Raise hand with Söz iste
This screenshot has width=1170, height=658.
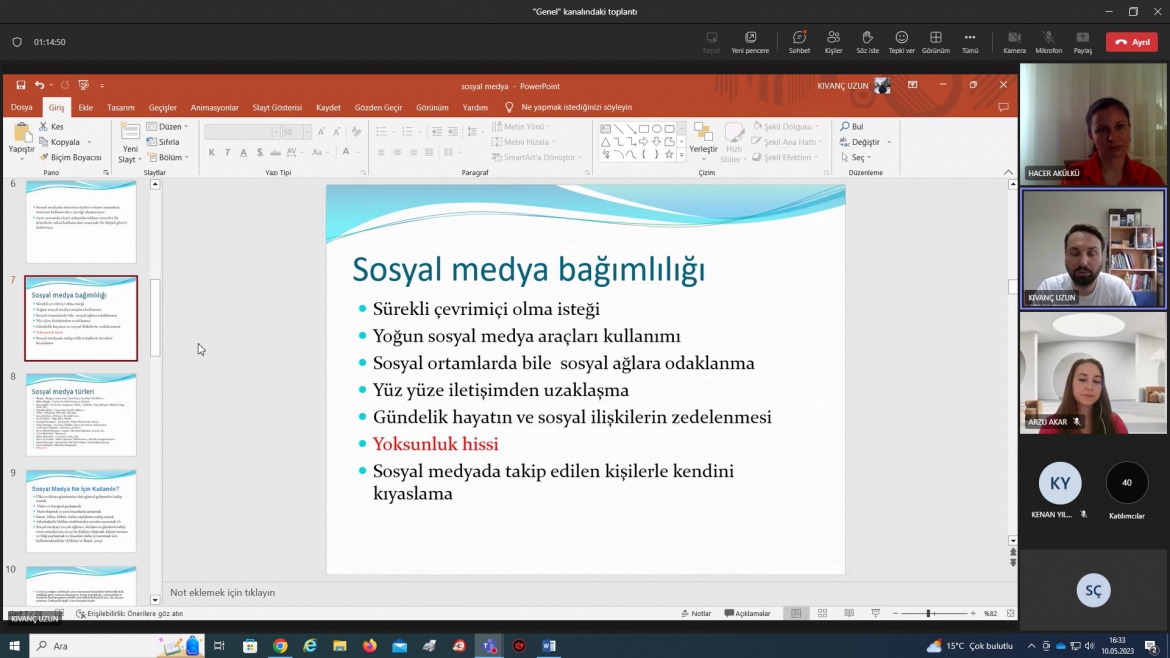coord(867,42)
